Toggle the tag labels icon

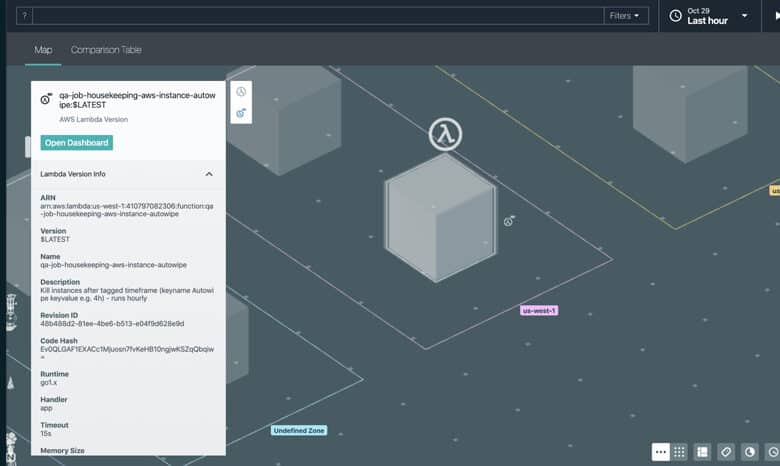(x=726, y=452)
